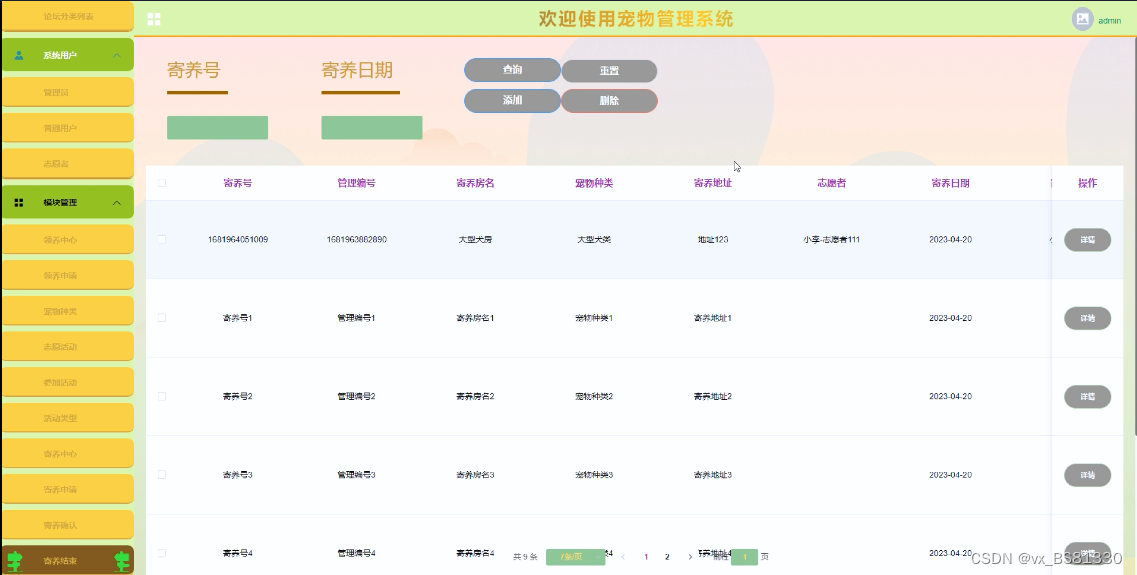Open 宠物种类 in the sidebar
Viewport: 1137px width, 575px height.
tap(68, 310)
